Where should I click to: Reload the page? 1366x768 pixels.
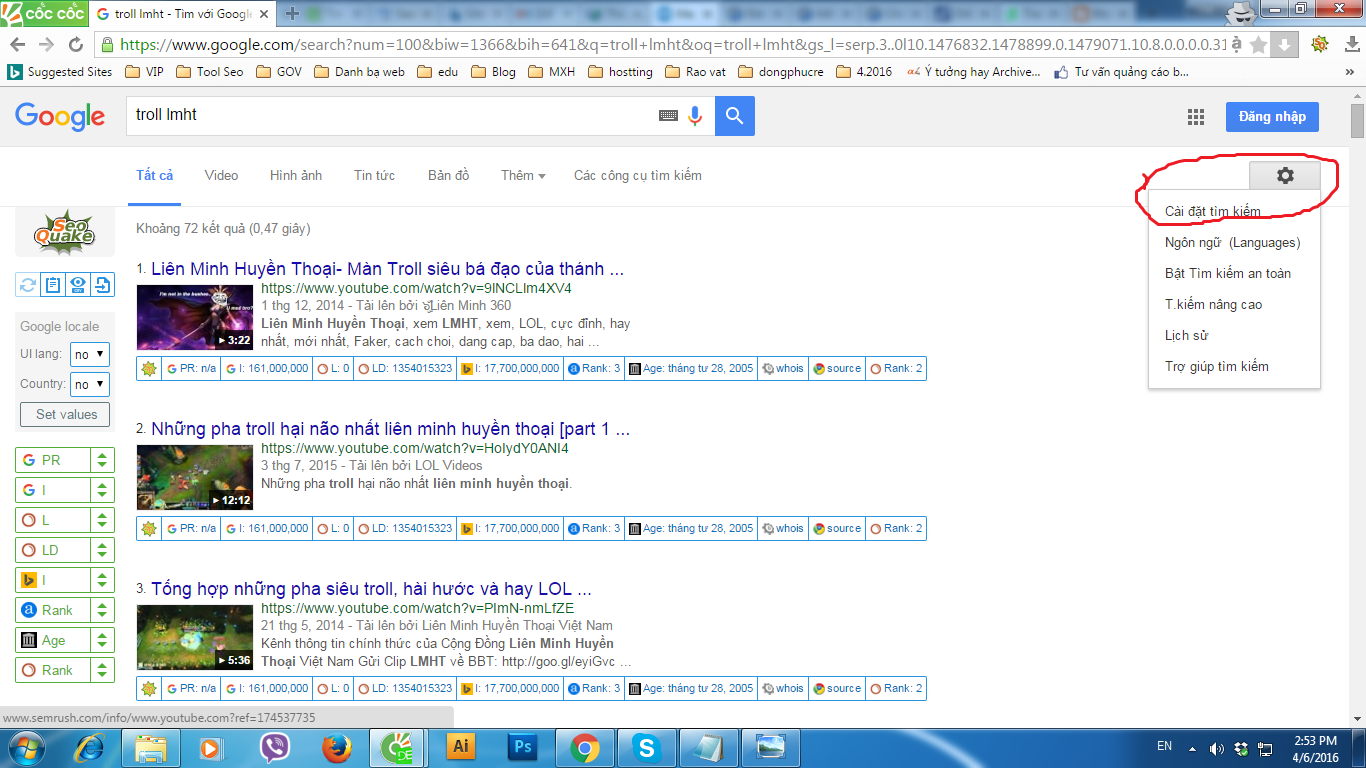(x=76, y=45)
